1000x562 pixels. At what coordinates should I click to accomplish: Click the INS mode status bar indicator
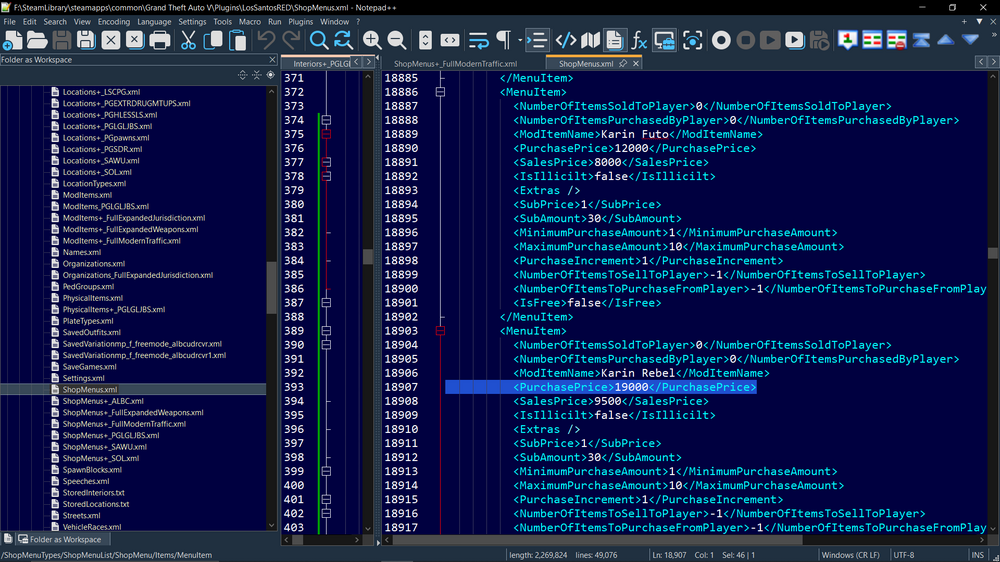976,555
